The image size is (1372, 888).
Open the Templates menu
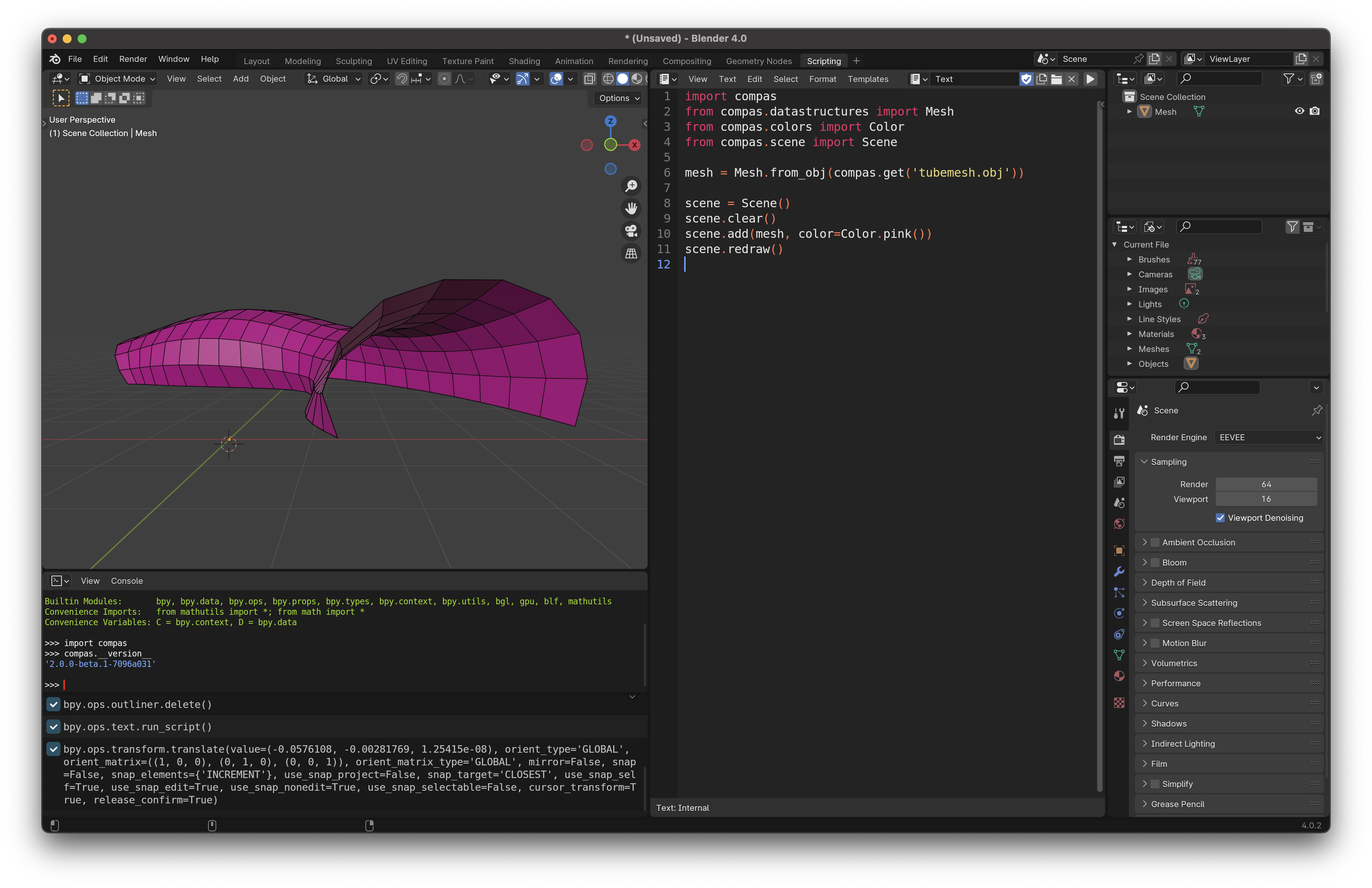pyautogui.click(x=868, y=79)
